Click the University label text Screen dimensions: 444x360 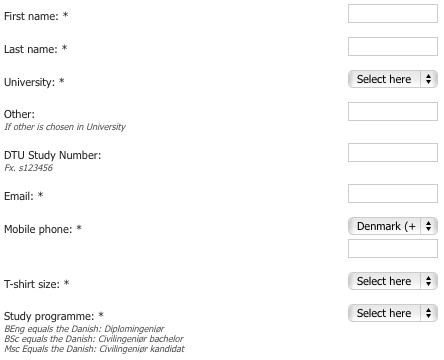tap(29, 82)
